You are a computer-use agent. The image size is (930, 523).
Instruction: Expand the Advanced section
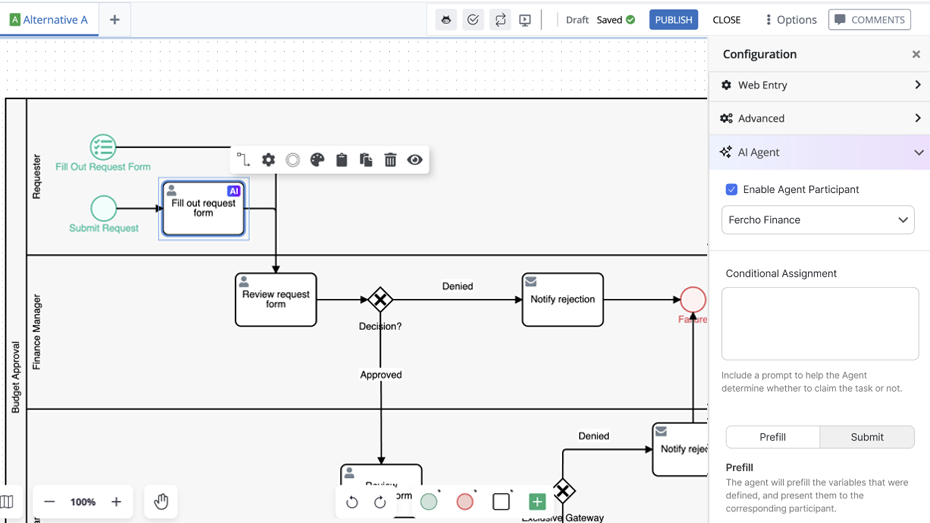click(x=819, y=118)
